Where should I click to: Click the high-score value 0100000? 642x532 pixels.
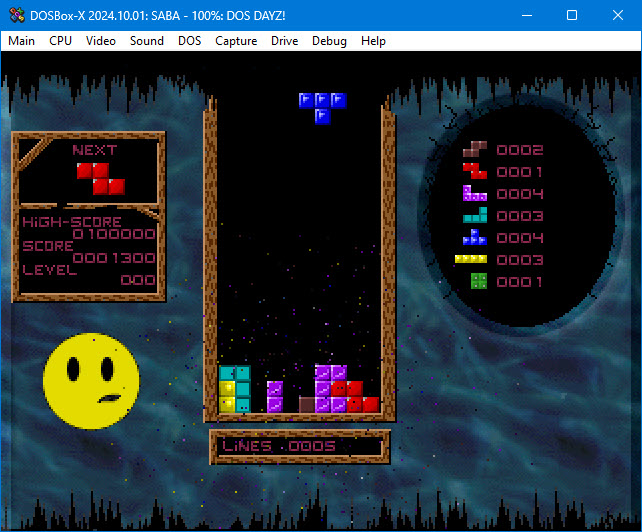pyautogui.click(x=114, y=234)
